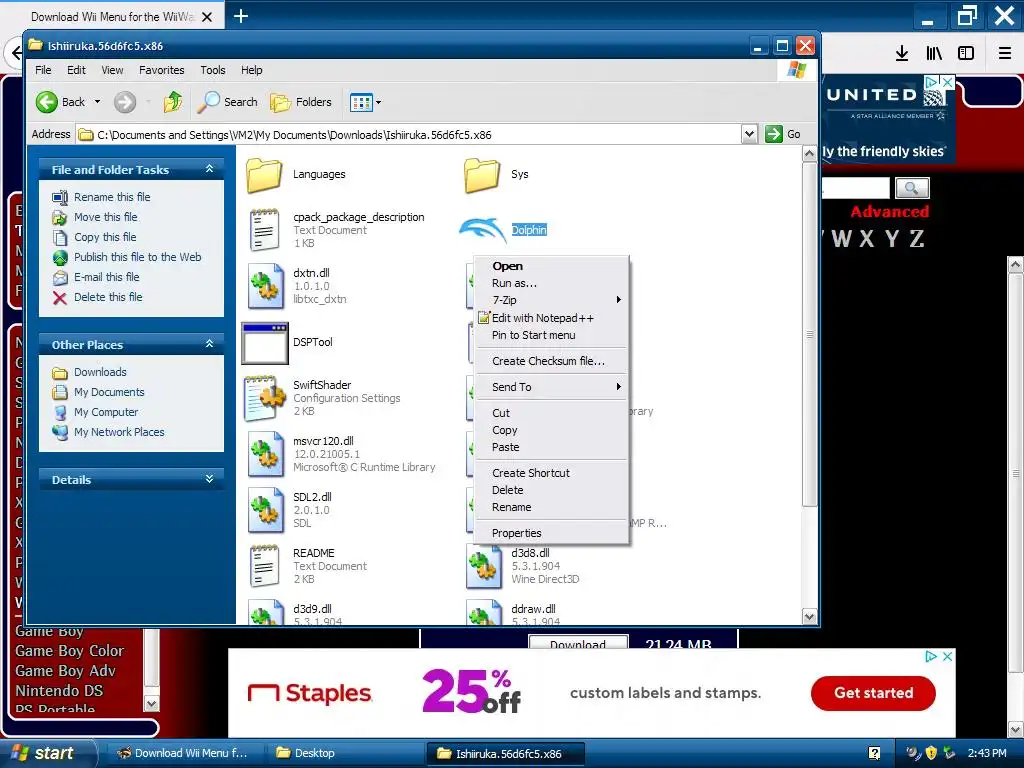The image size is (1024, 768).
Task: Click Delete this file task
Action: (108, 297)
